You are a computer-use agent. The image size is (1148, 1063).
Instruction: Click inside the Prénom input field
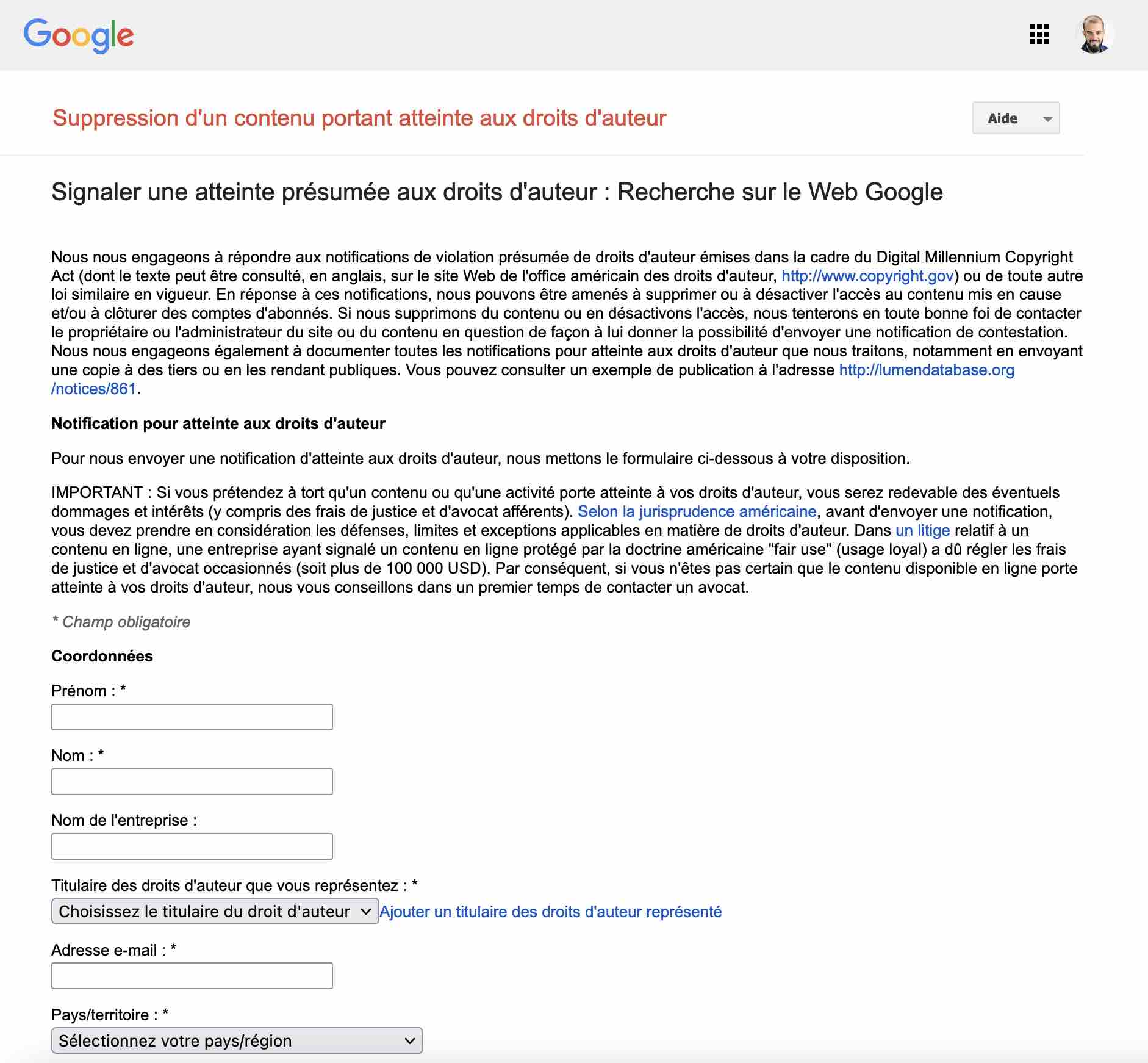191,716
